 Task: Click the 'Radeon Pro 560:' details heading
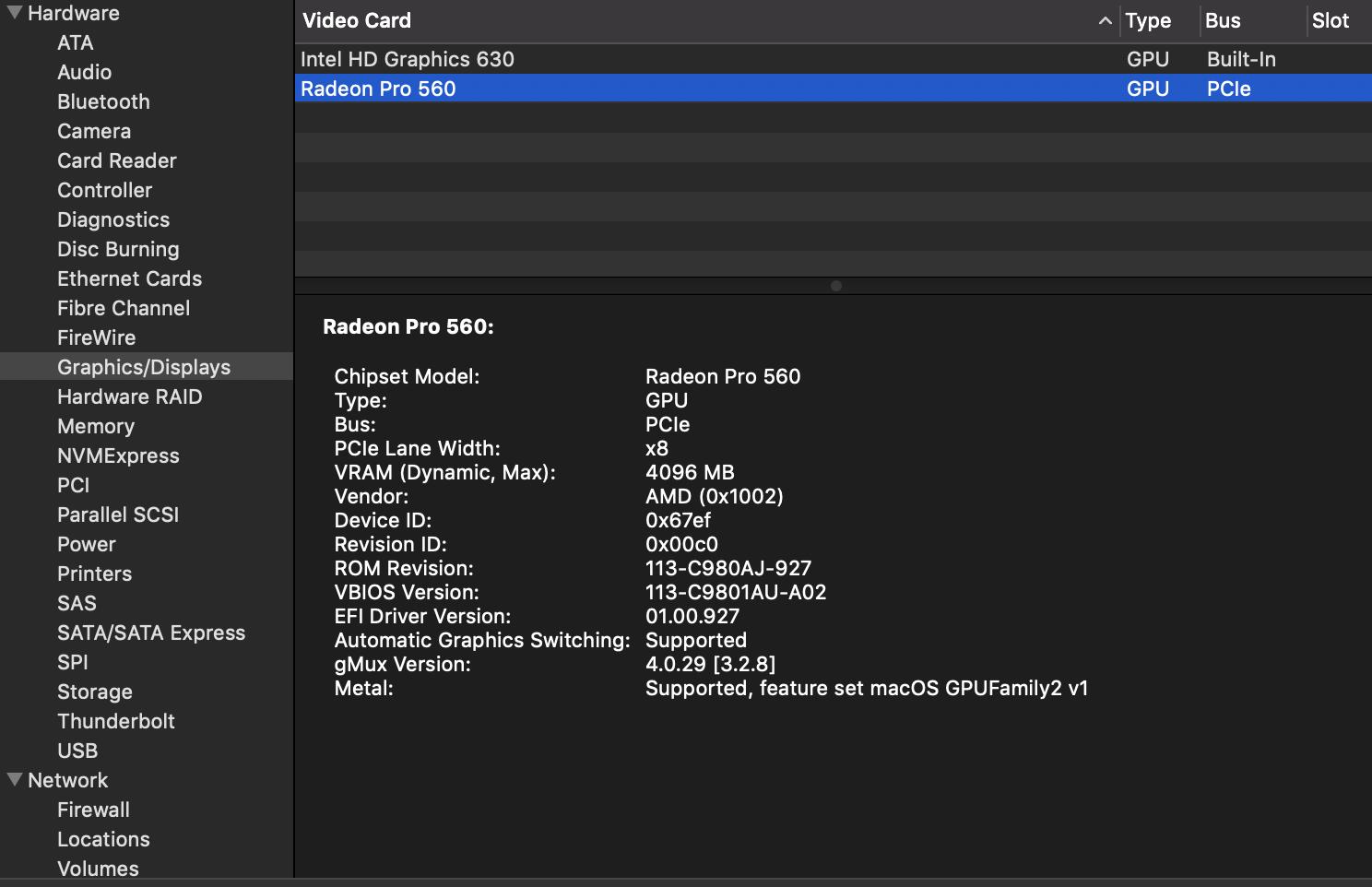408,326
